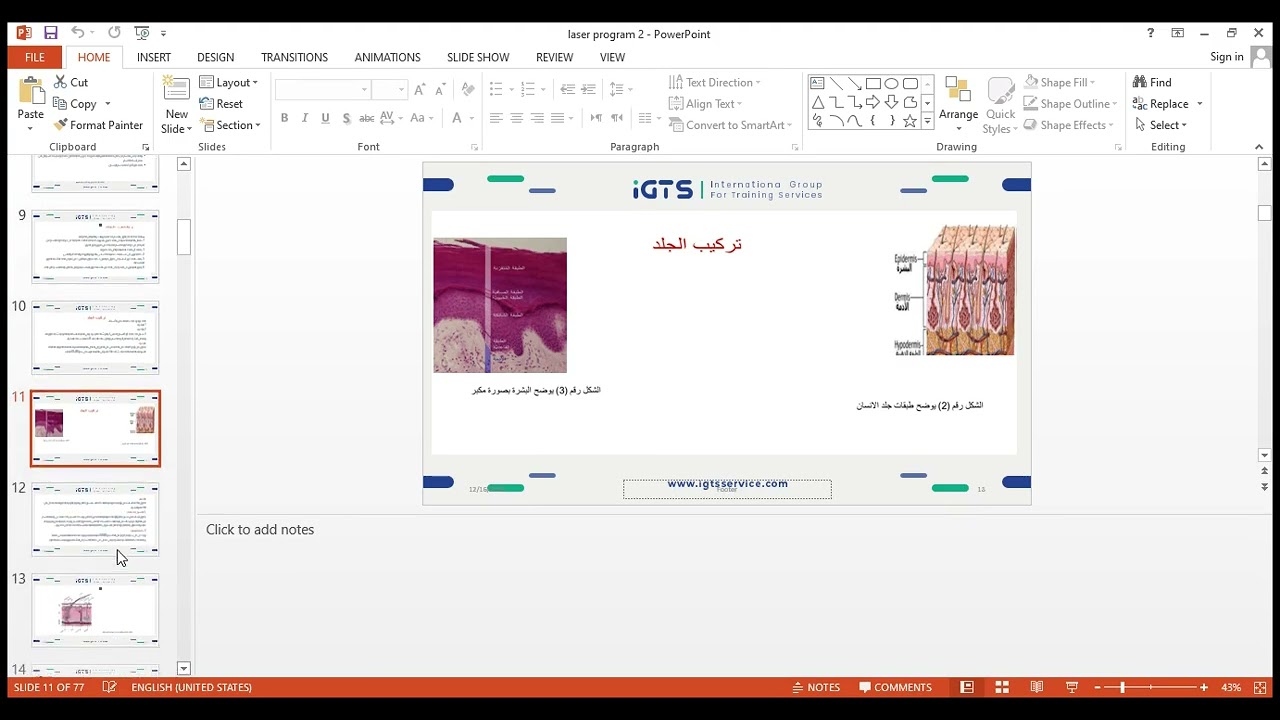This screenshot has height=720, width=1280.
Task: Open the Section dropdown
Action: point(231,125)
